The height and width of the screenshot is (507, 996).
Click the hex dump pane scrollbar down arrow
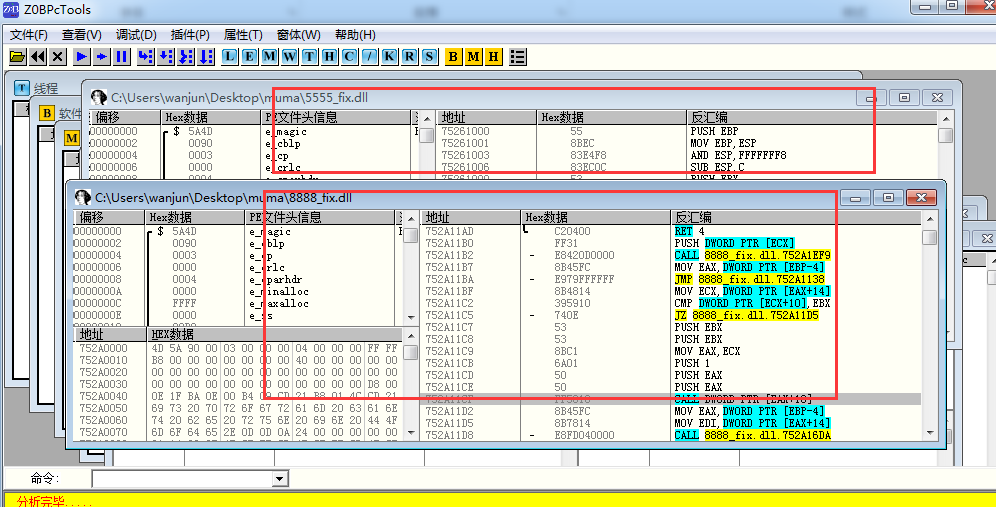(x=411, y=433)
